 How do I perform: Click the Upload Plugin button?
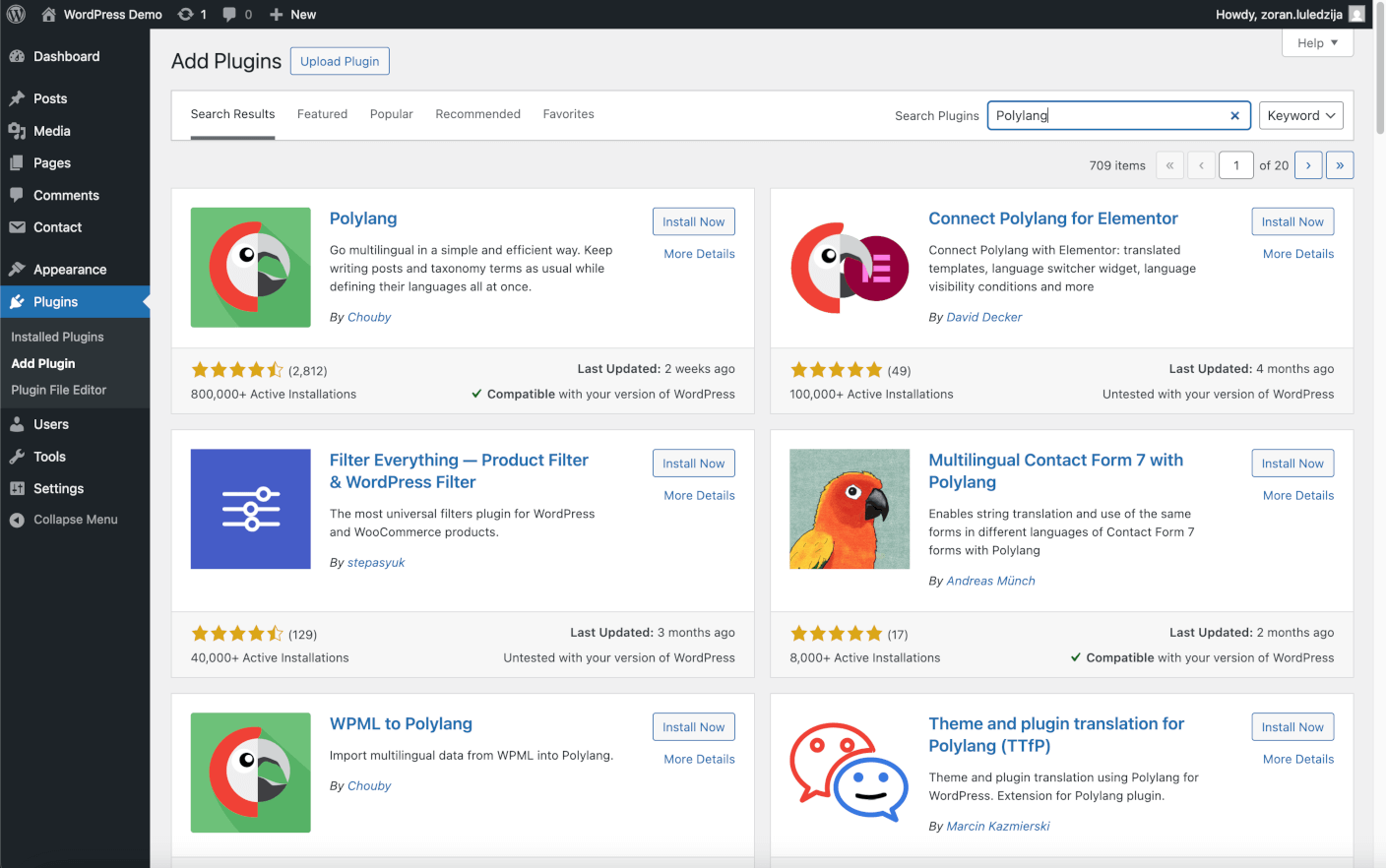tap(340, 61)
